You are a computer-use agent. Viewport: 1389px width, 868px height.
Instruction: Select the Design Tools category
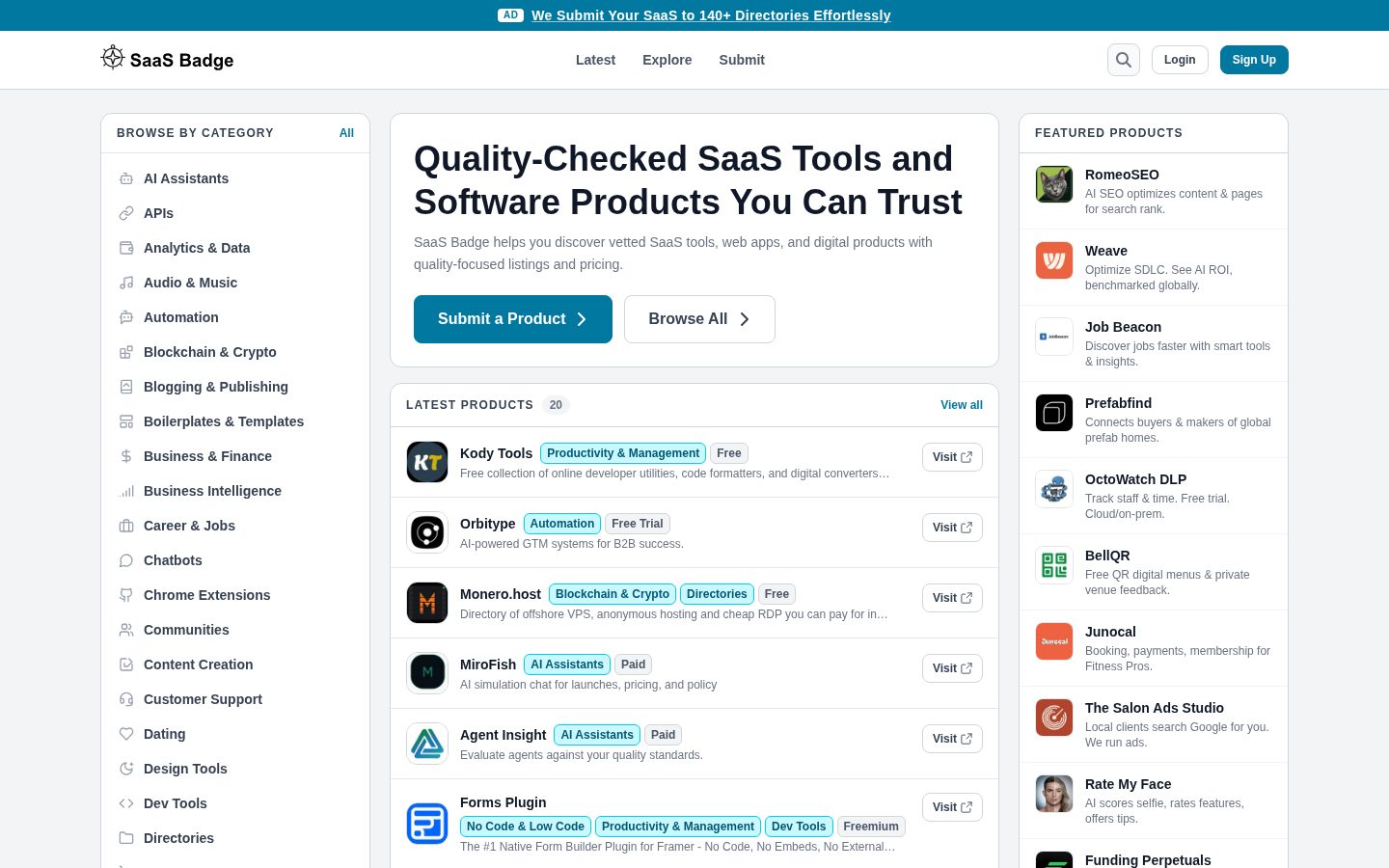(x=235, y=769)
